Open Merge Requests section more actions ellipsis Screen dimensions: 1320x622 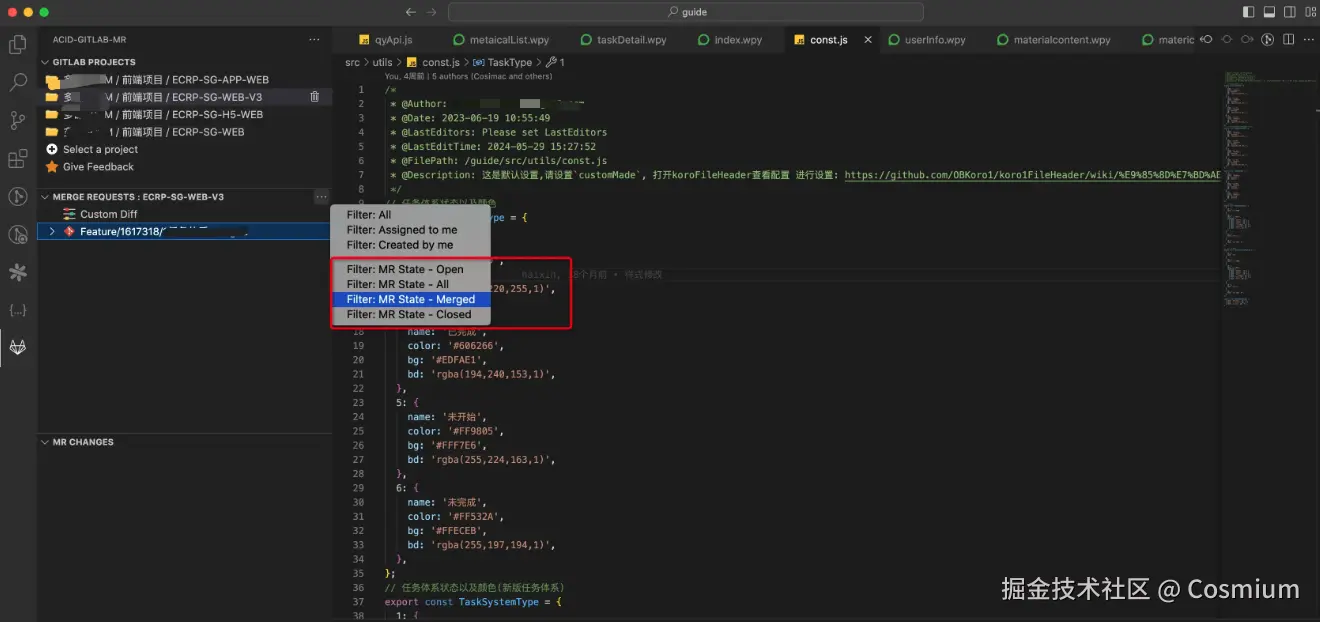coord(320,197)
